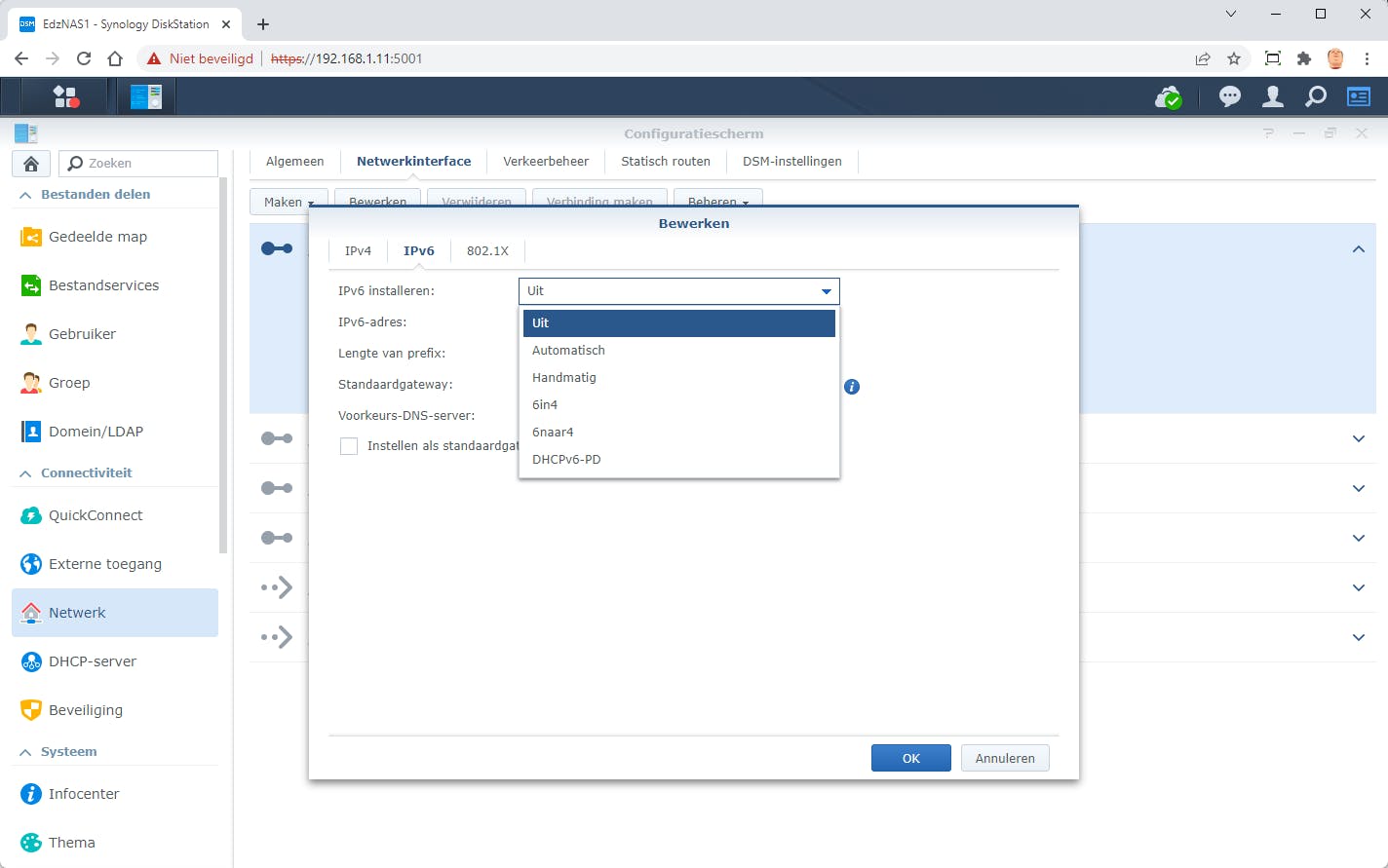Open the Maken dropdown button
Screen dimensions: 1388x868
tap(289, 201)
